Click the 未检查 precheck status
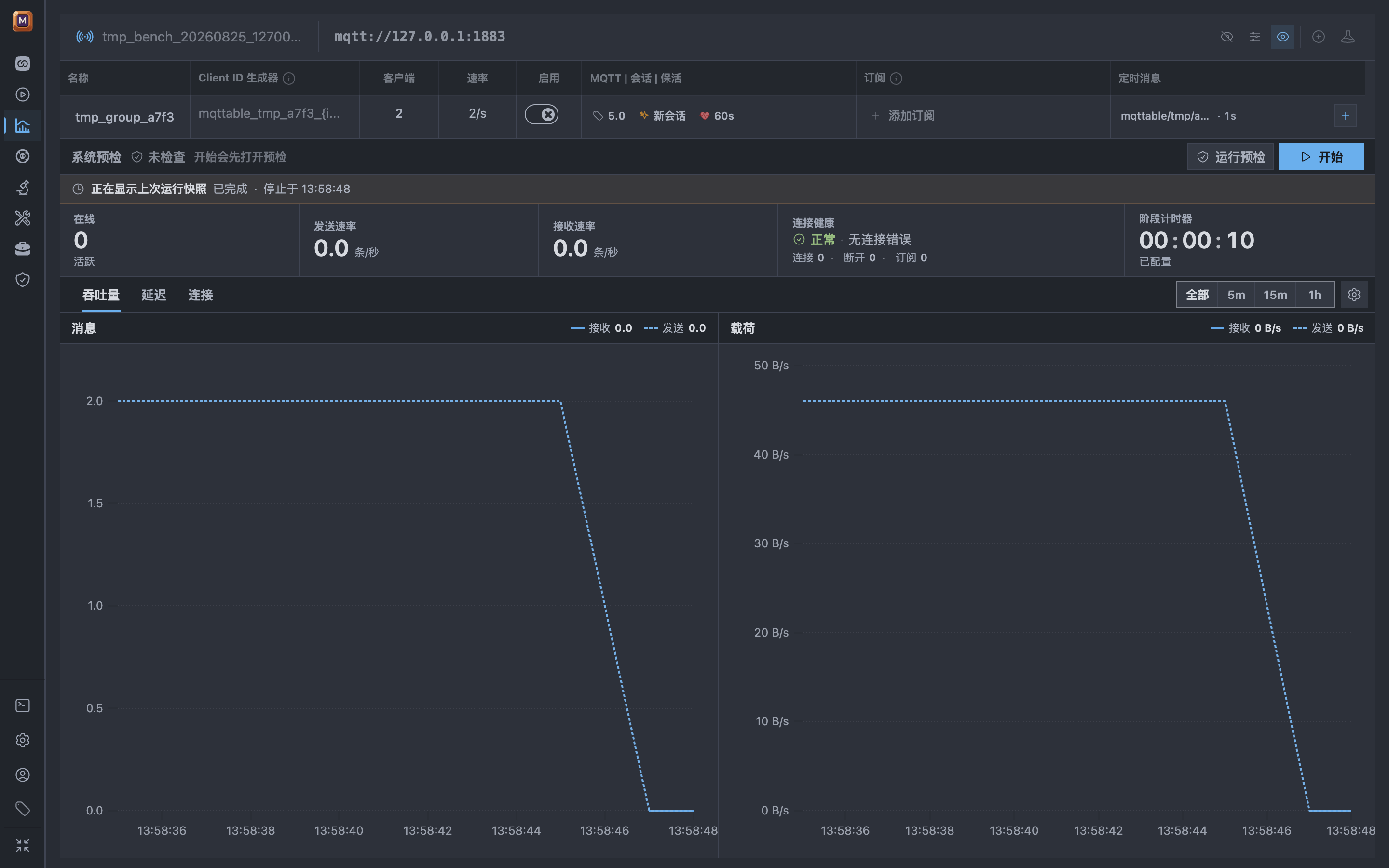The height and width of the screenshot is (868, 1389). (x=158, y=157)
